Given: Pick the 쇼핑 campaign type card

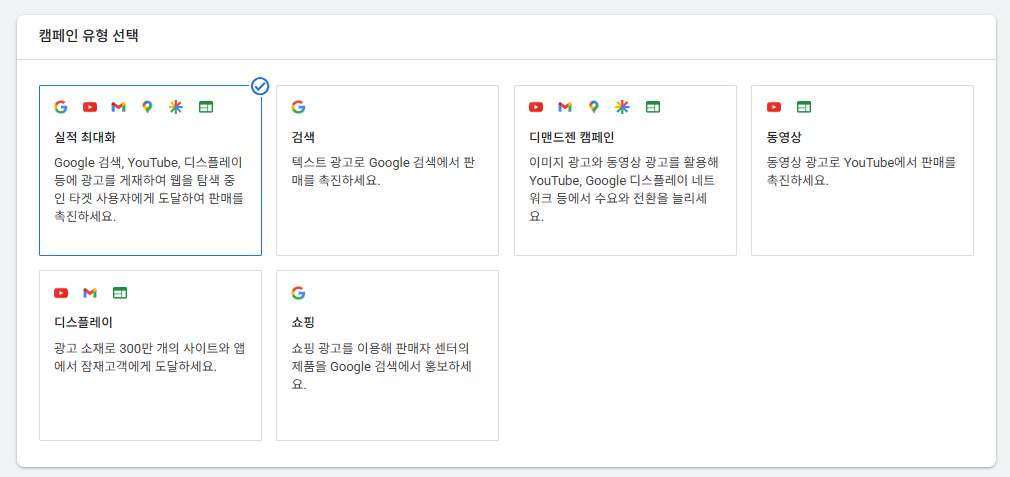Looking at the screenshot, I should 387,355.
